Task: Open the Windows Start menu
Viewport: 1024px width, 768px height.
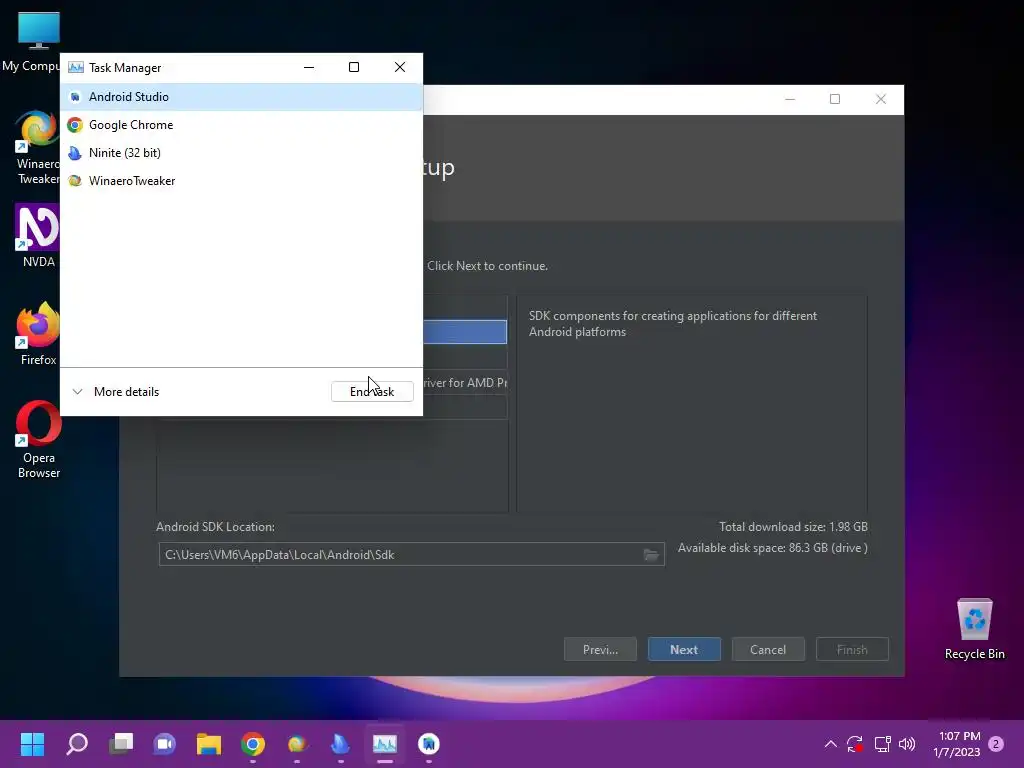Action: (32, 744)
